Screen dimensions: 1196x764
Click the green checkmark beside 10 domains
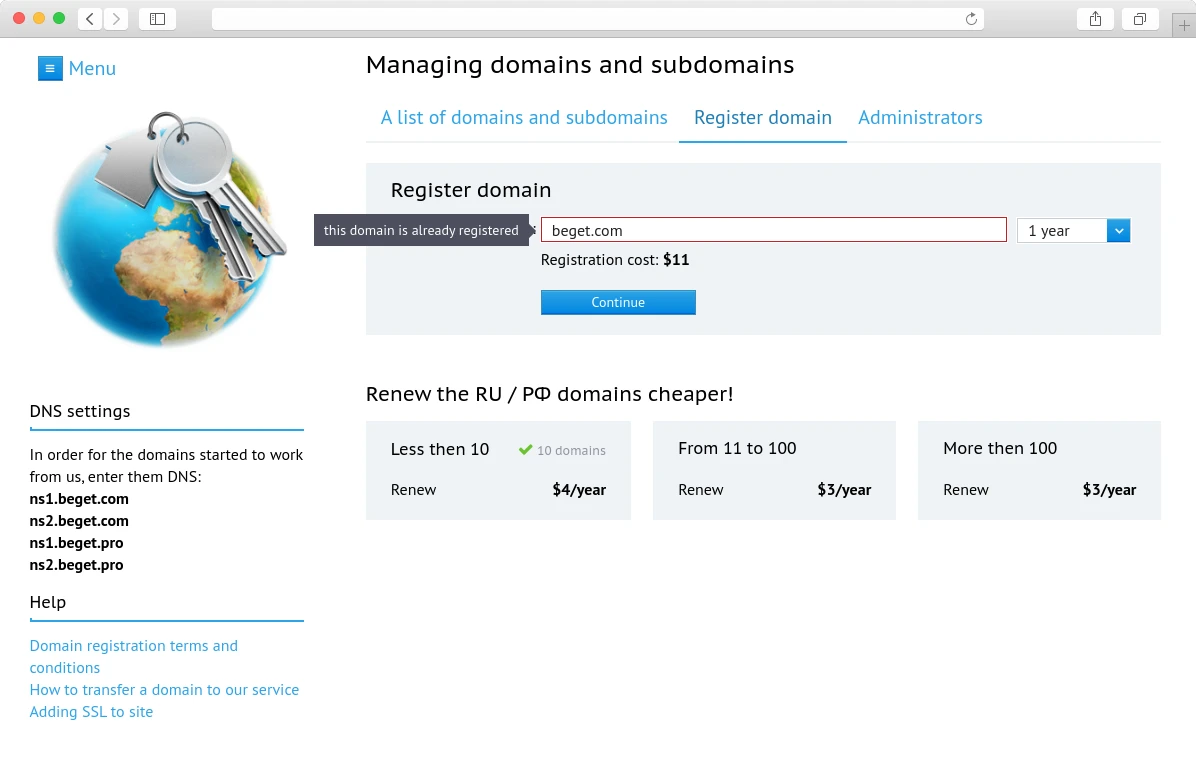(x=524, y=450)
